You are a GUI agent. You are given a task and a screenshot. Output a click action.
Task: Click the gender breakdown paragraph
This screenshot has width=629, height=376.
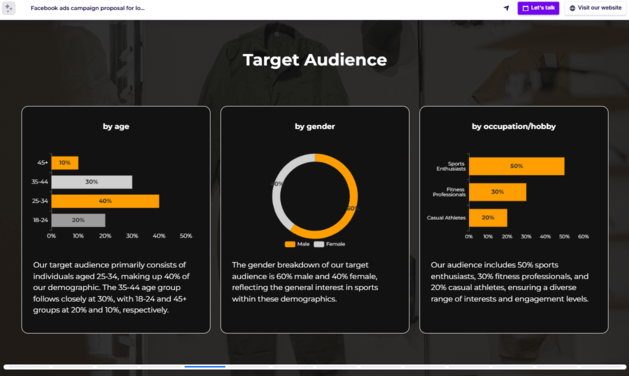[305, 282]
